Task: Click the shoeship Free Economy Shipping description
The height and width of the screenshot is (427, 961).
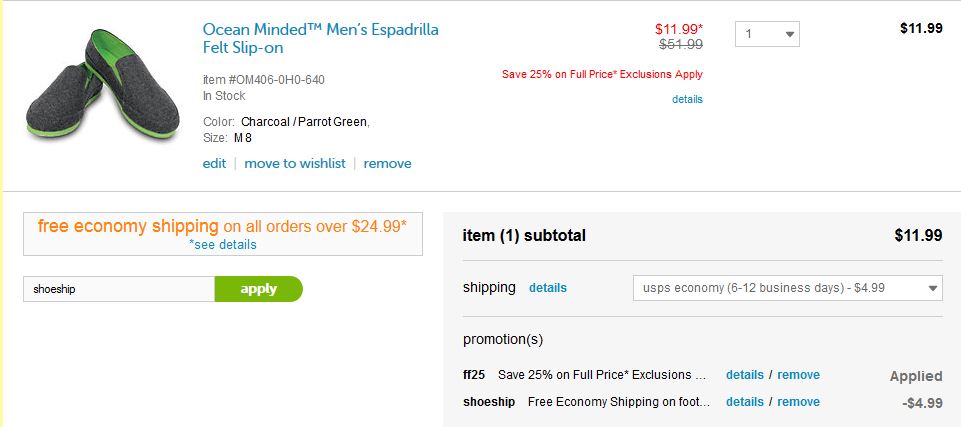Action: (x=619, y=402)
